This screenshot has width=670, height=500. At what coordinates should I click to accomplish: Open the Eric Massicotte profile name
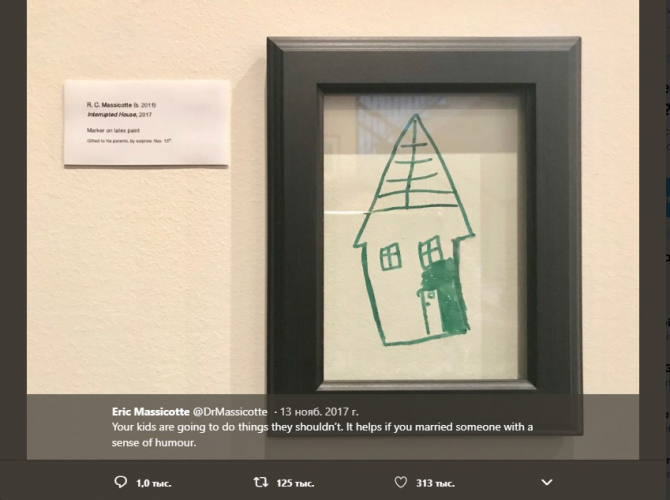click(150, 412)
